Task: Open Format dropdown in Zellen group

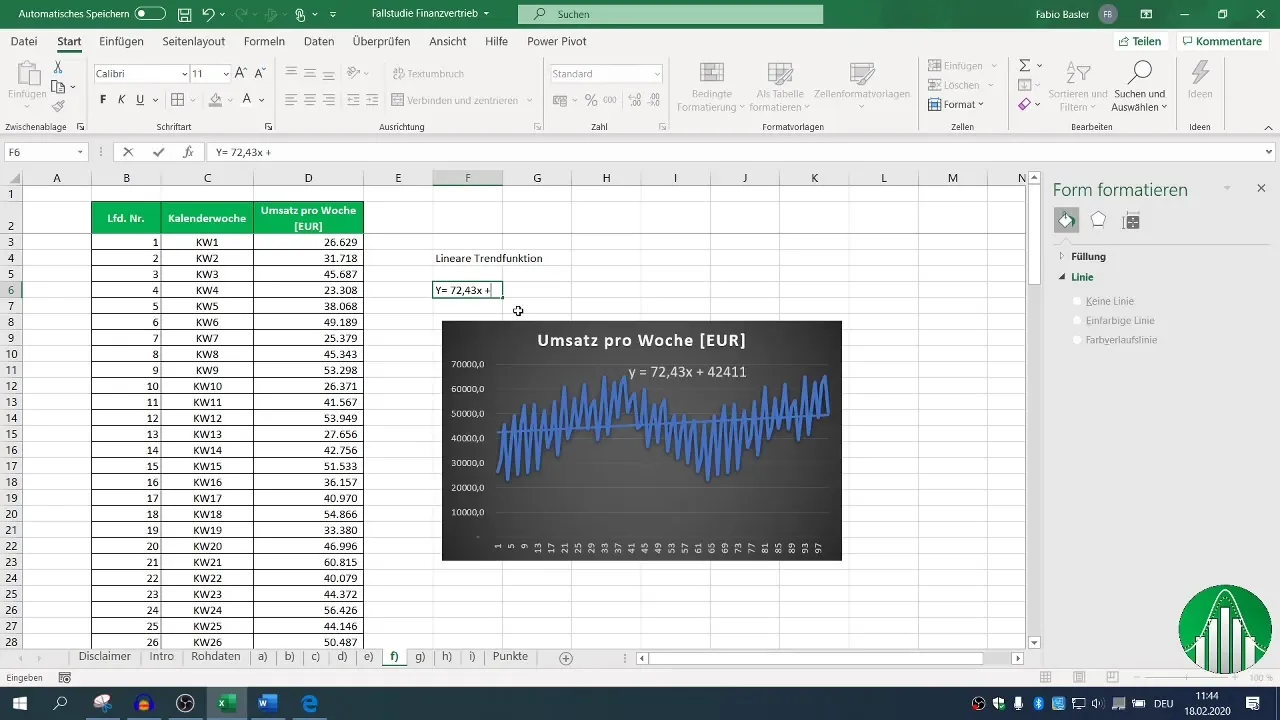Action: pos(956,104)
